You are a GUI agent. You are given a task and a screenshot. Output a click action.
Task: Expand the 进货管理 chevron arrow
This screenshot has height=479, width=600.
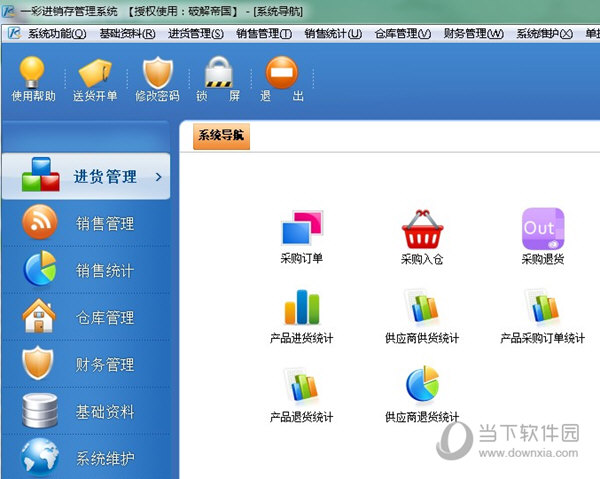tap(159, 177)
